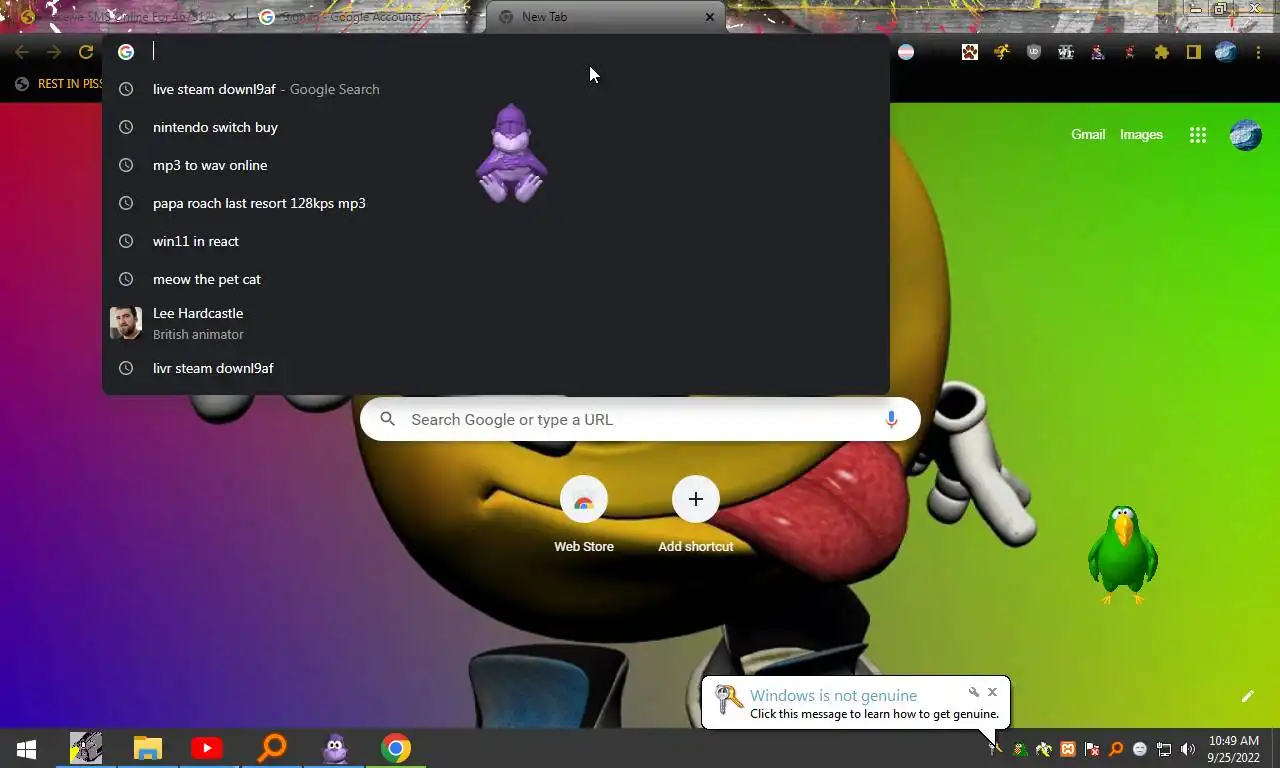Screen dimensions: 1280x768
Task: Click the green parrot desktop character
Action: pos(1123,555)
